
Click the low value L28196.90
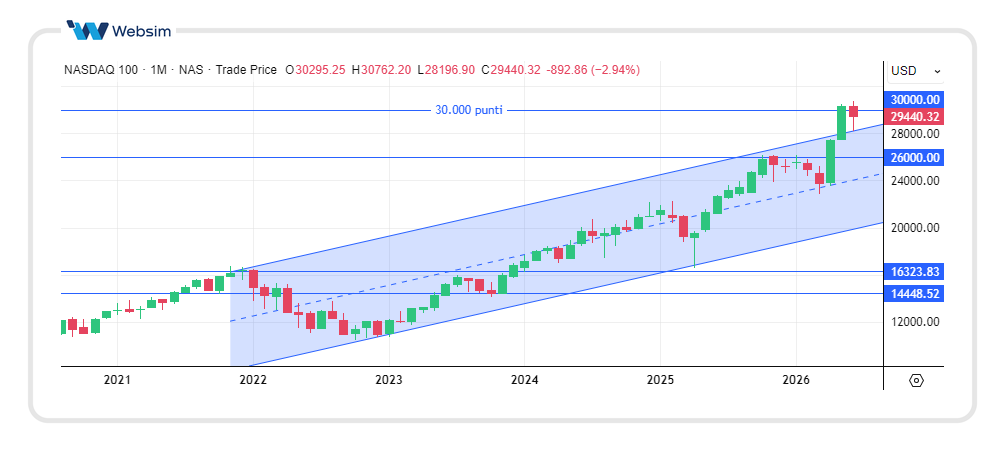[x=446, y=70]
